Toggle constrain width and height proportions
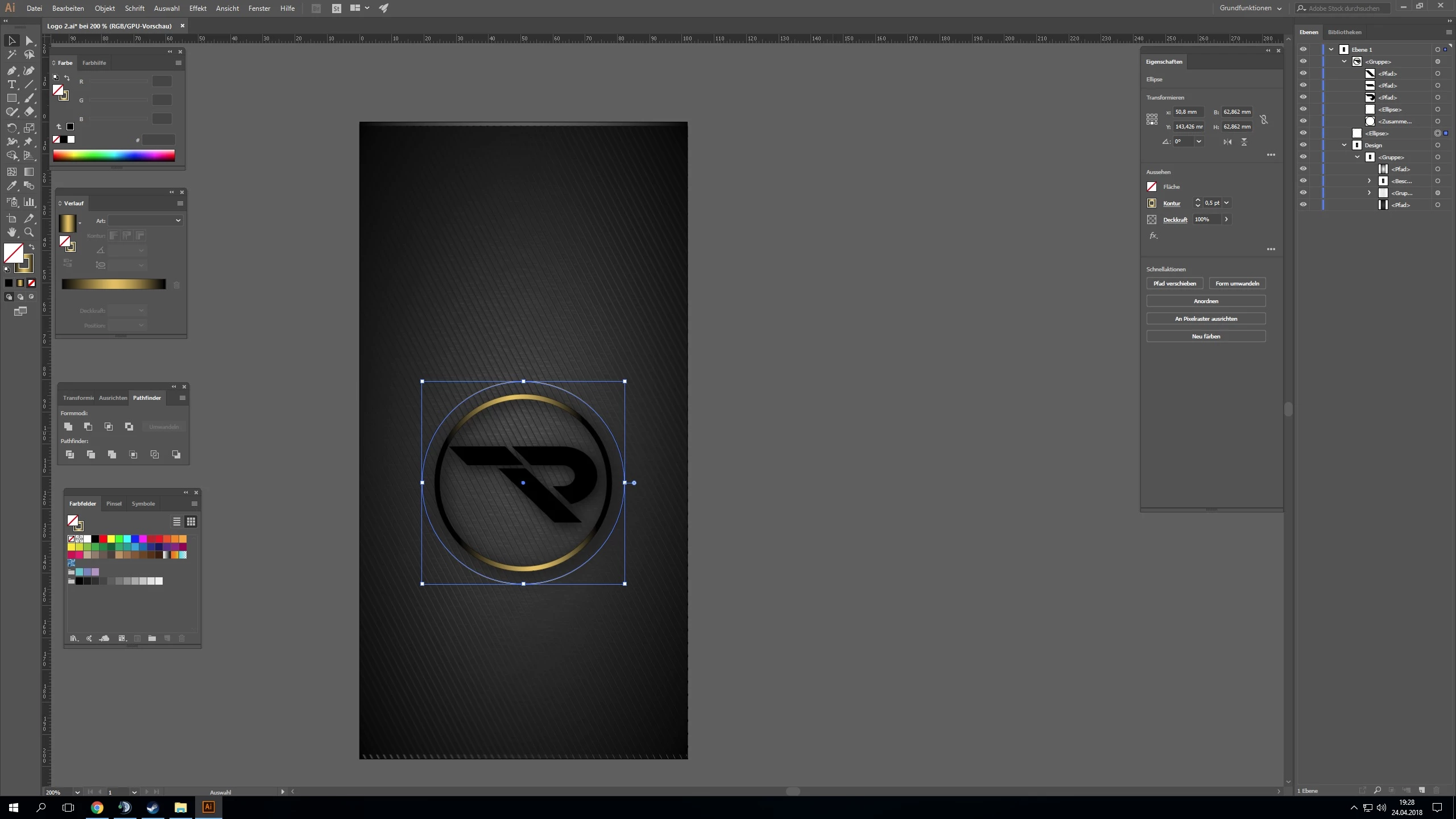Viewport: 1456px width, 819px height. click(x=1264, y=119)
